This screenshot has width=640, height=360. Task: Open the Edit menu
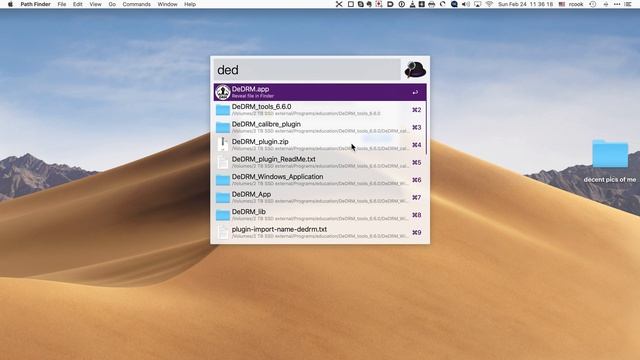pos(78,4)
